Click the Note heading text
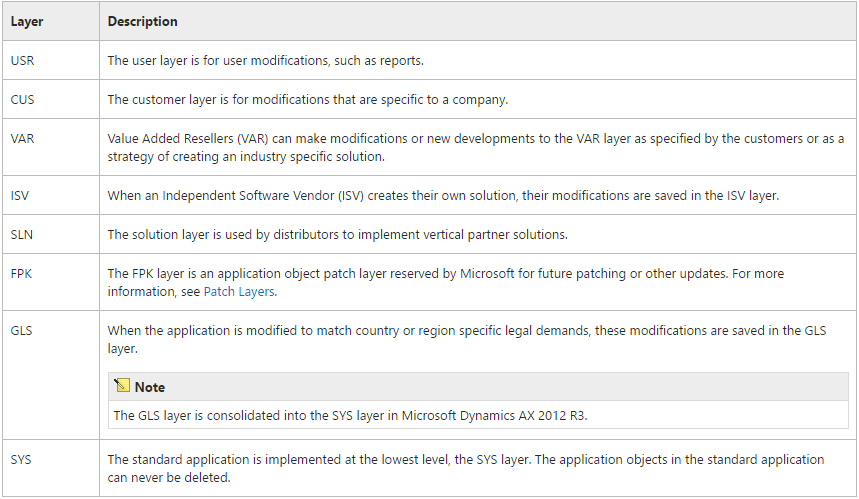 click(150, 387)
